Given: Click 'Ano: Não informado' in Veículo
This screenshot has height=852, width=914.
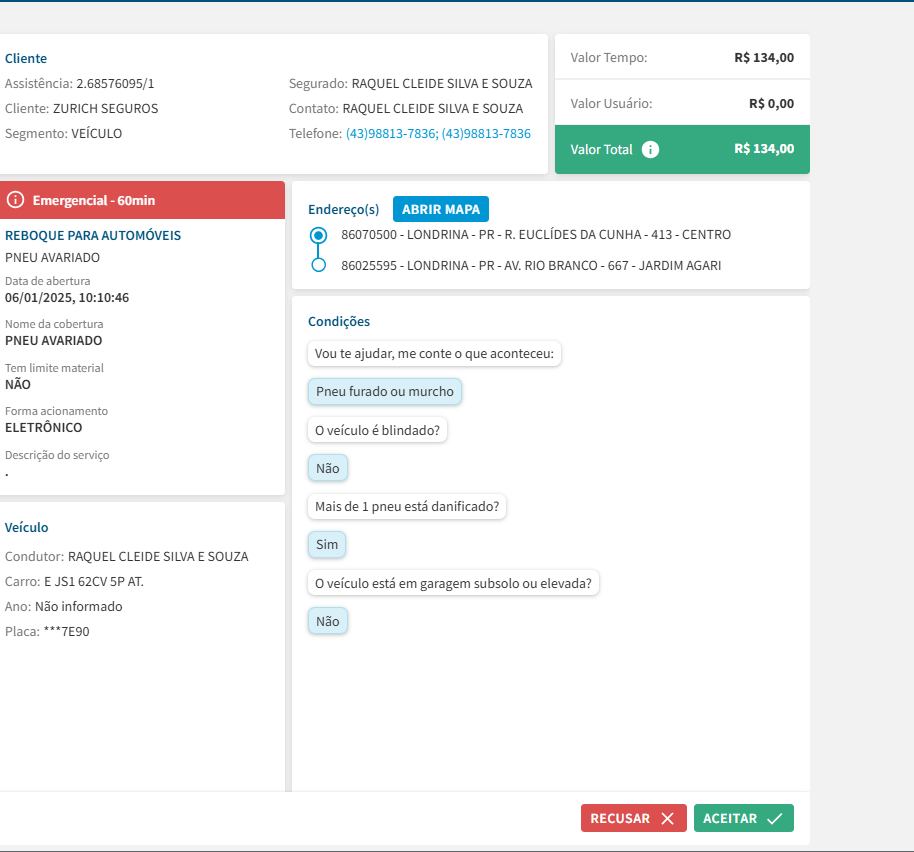Looking at the screenshot, I should click(x=64, y=607).
